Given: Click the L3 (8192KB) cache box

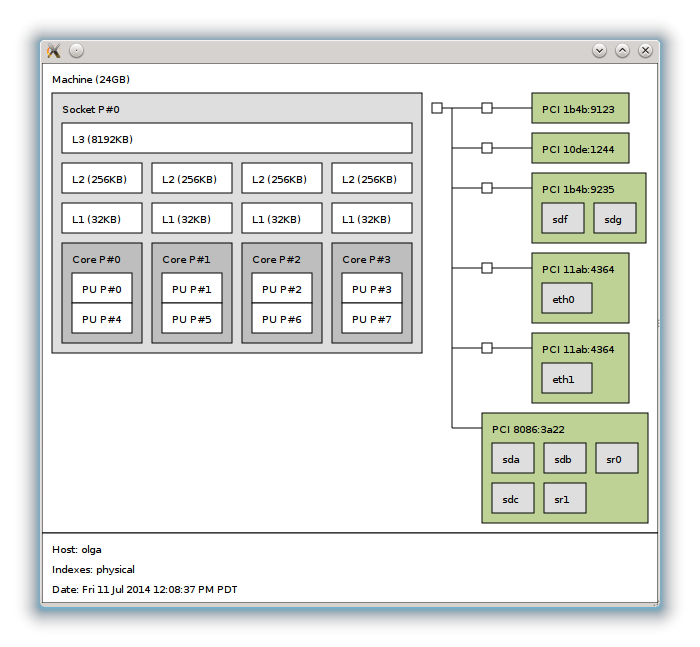Looking at the screenshot, I should coord(237,139).
